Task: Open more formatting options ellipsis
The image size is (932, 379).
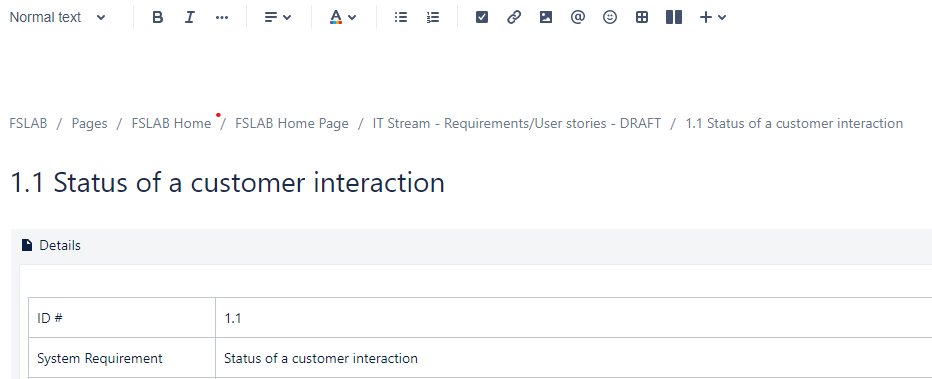Action: click(x=222, y=17)
